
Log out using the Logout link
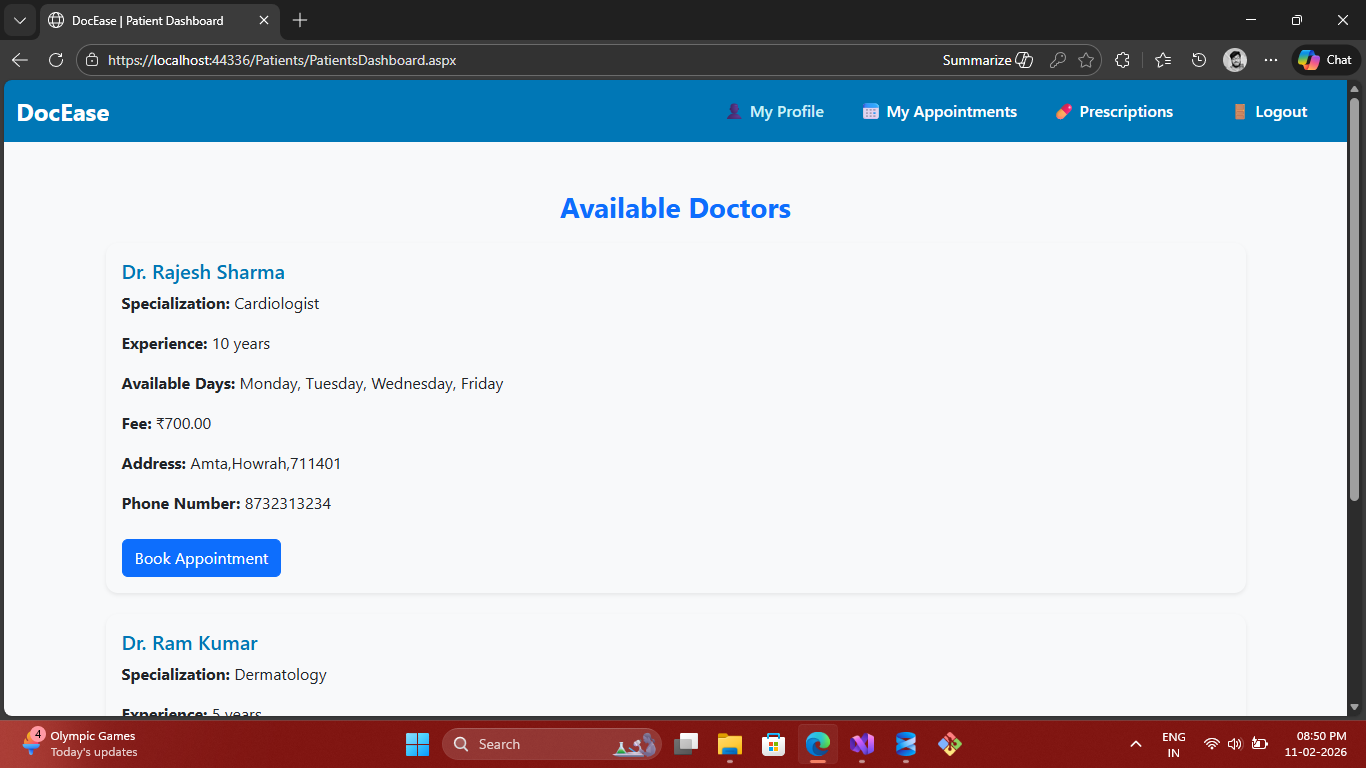click(1270, 112)
